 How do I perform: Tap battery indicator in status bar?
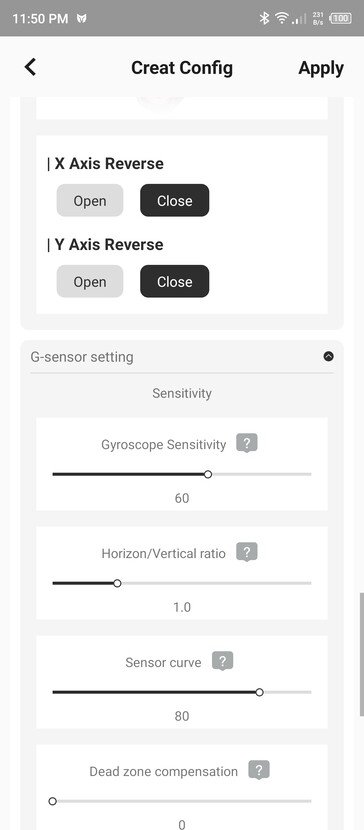tap(341, 19)
